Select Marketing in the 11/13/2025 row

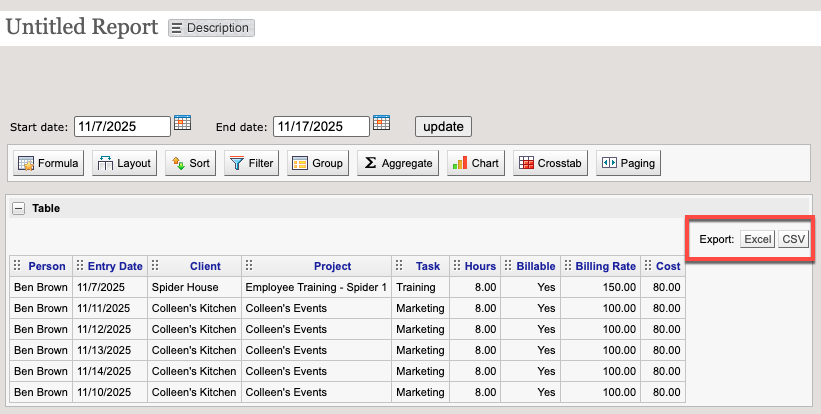(420, 350)
